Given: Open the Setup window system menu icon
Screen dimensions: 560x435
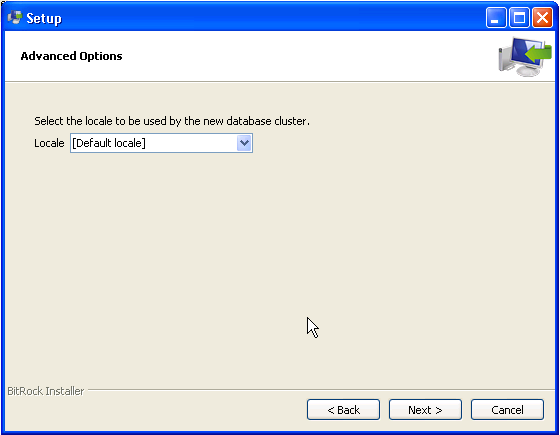Looking at the screenshot, I should [x=15, y=18].
